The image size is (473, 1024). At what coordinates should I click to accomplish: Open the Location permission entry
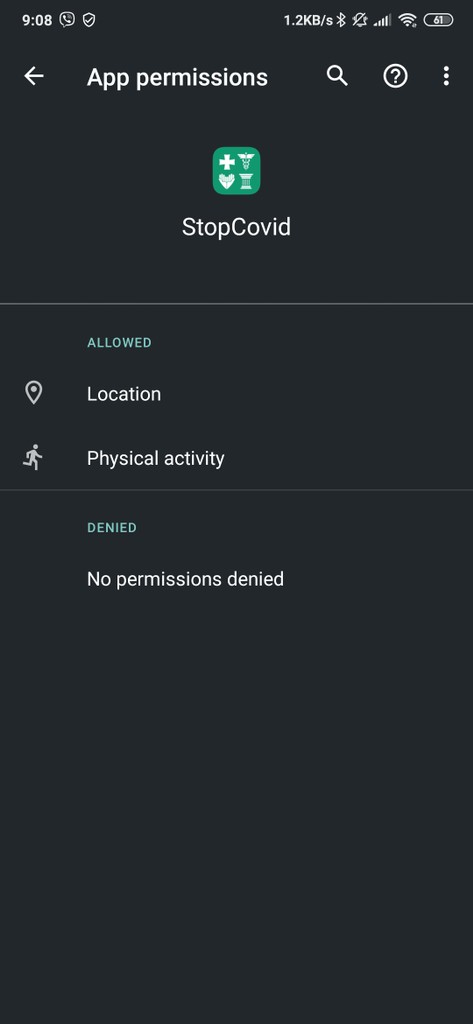point(236,394)
